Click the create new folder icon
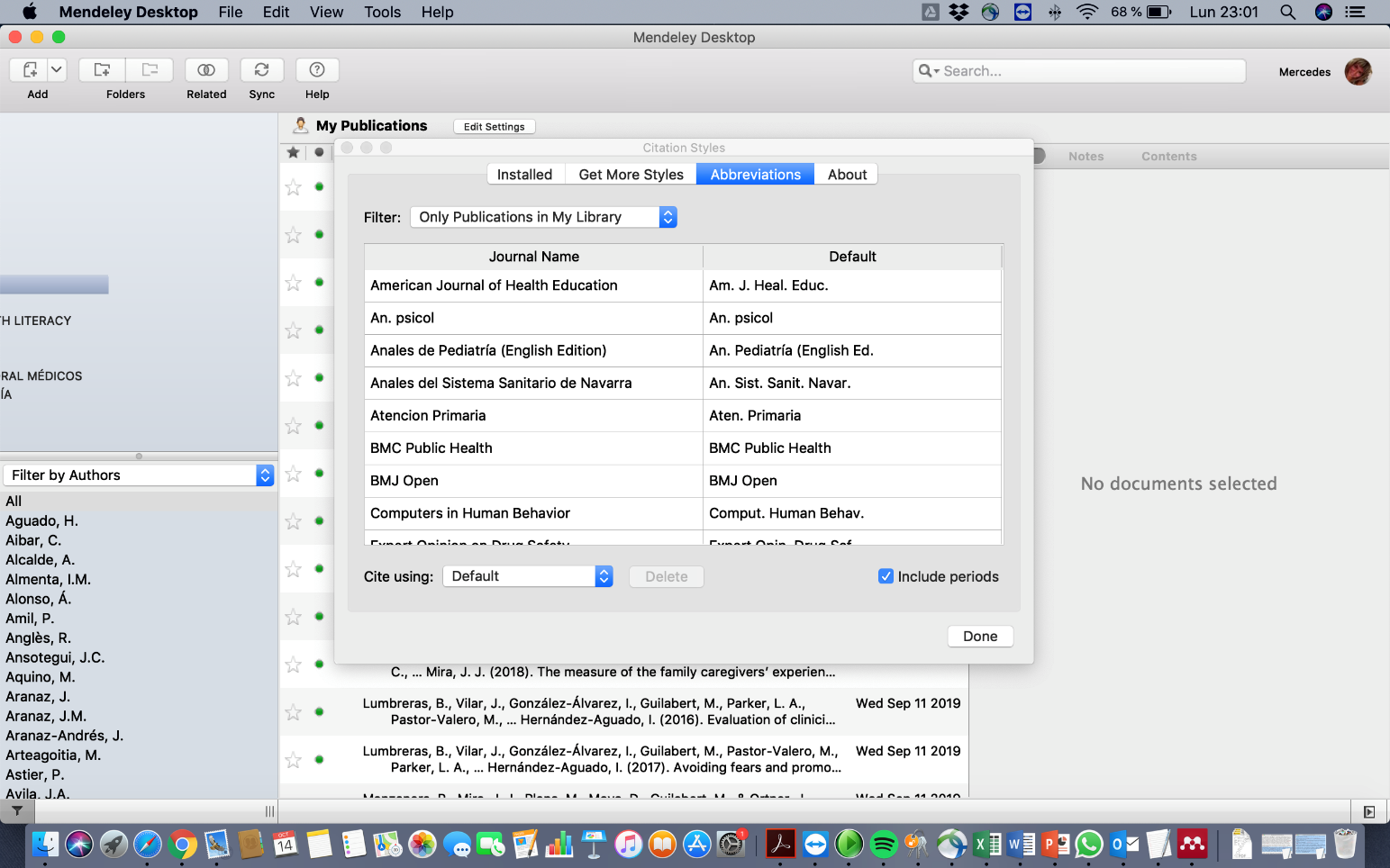Image resolution: width=1390 pixels, height=868 pixels. click(x=102, y=70)
